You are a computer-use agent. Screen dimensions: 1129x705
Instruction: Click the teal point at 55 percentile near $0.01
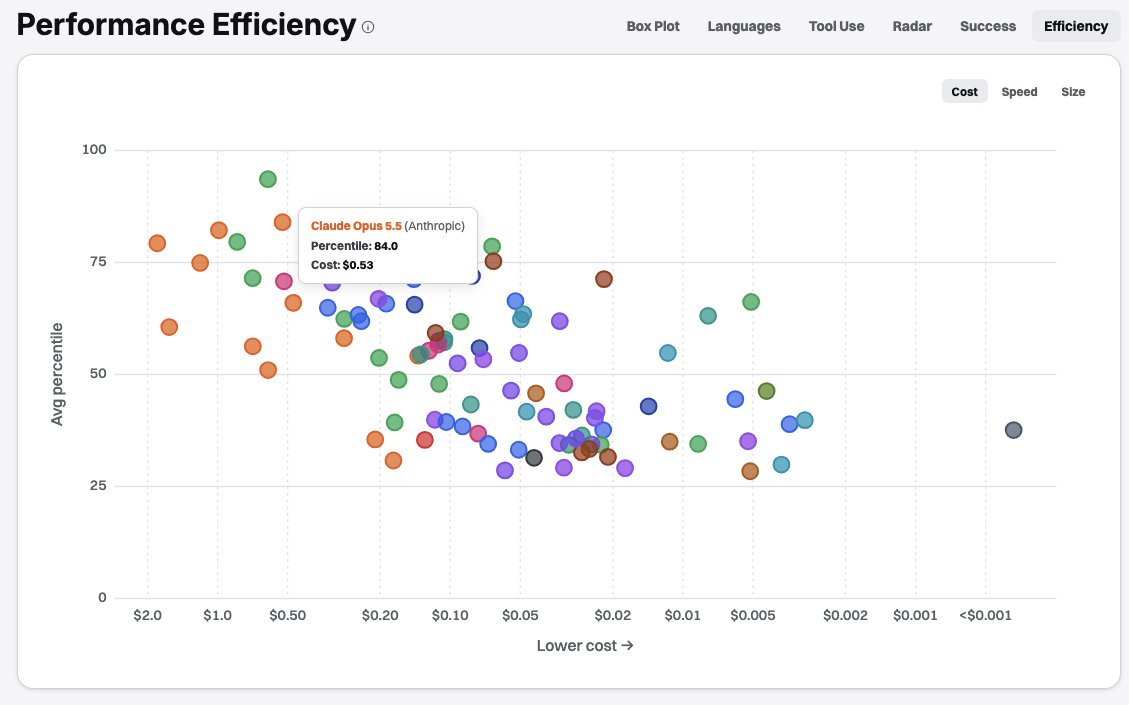(667, 353)
